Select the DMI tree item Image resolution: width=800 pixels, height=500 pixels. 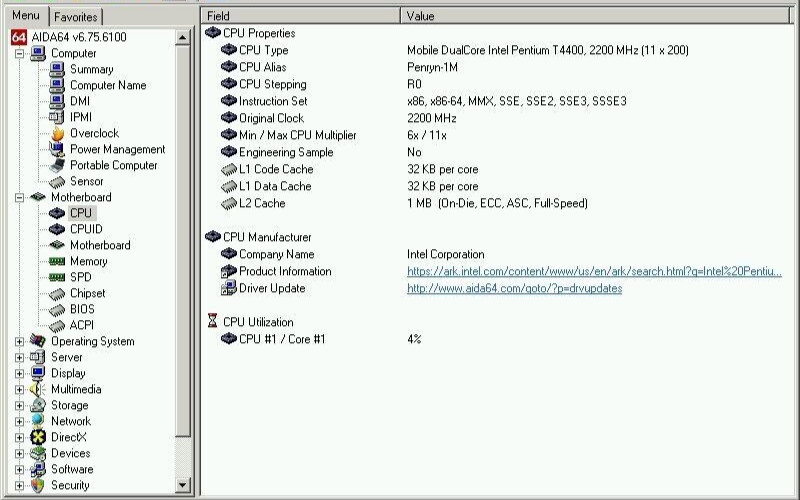coord(80,101)
